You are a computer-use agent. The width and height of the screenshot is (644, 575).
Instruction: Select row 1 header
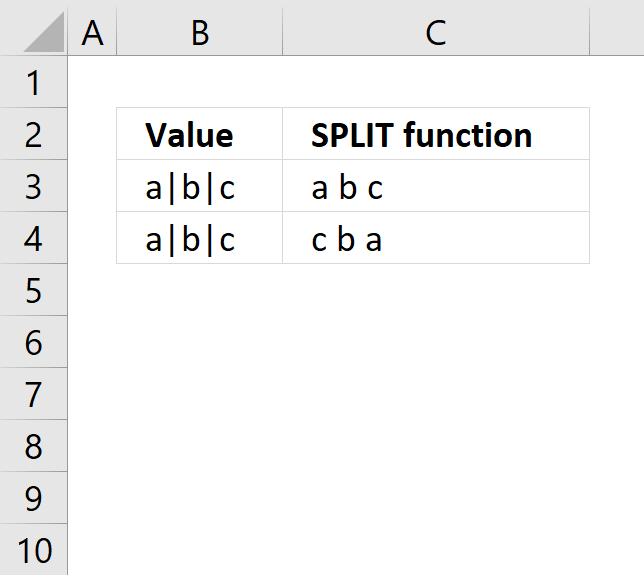coord(34,82)
